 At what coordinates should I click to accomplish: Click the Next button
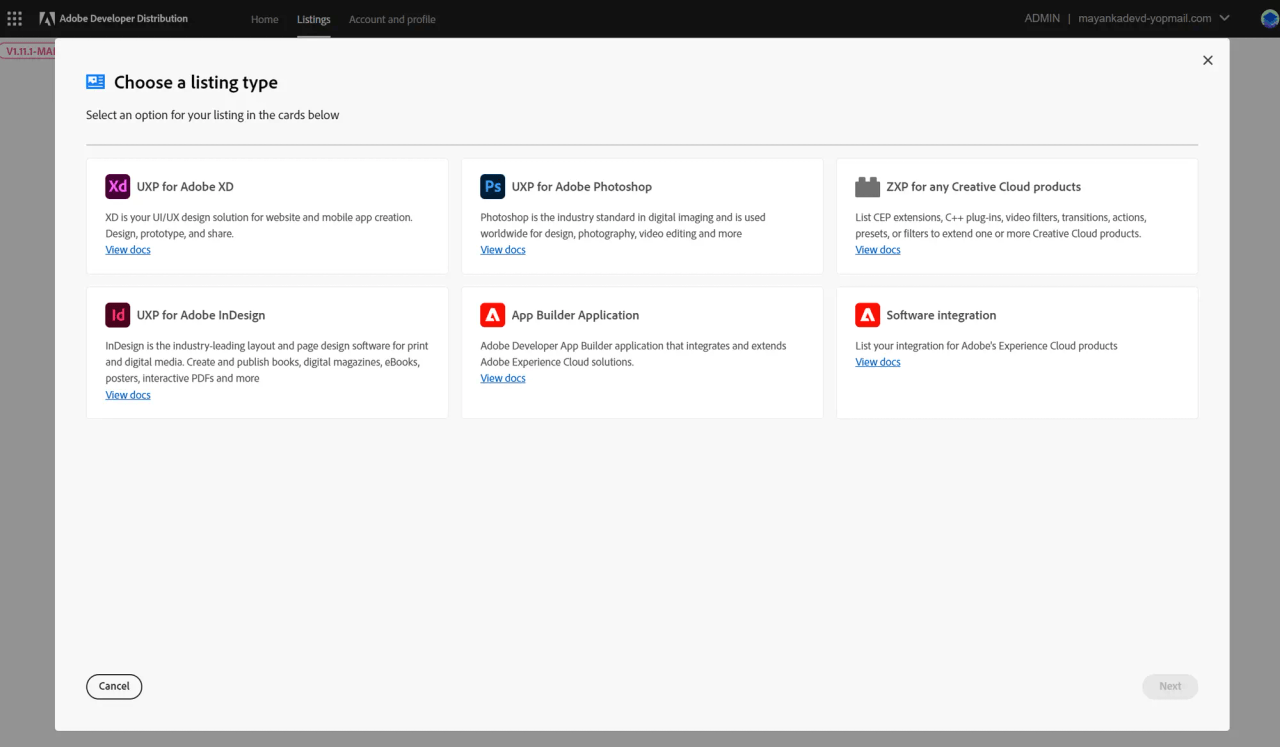pos(1170,686)
